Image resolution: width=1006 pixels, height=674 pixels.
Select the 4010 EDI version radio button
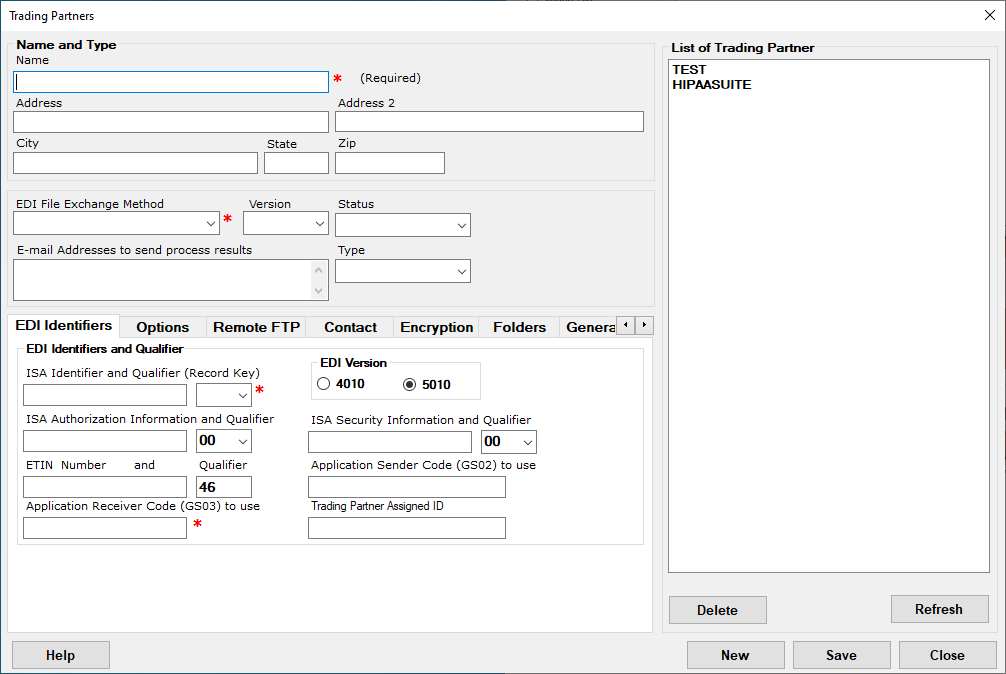pos(323,383)
